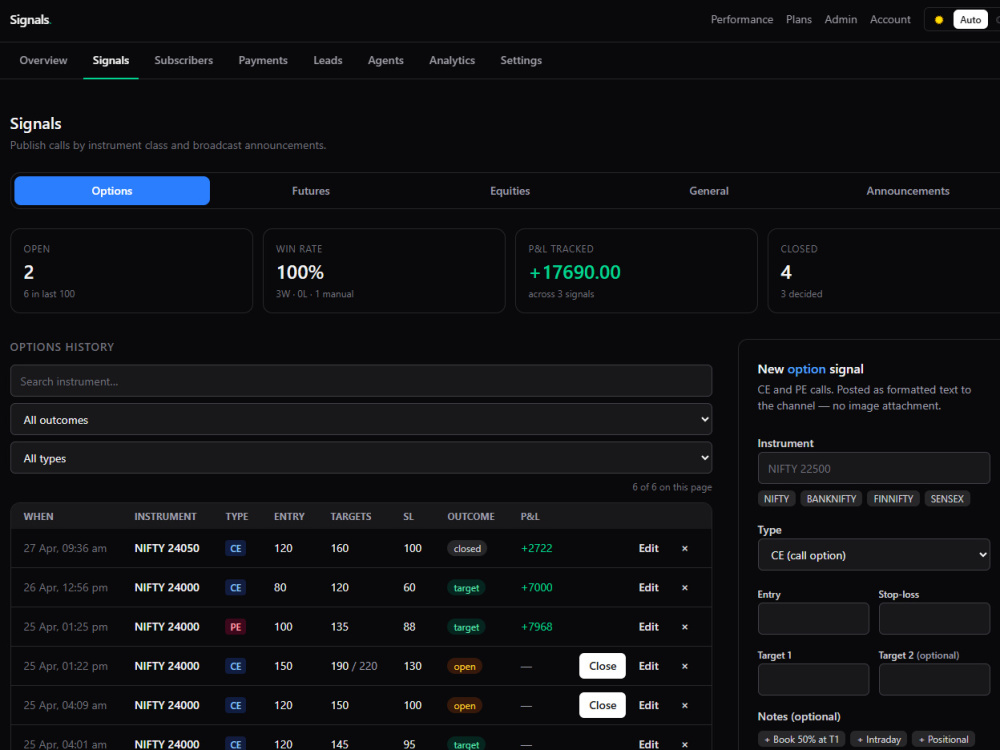
Task: Click the Entry price field
Action: click(813, 619)
